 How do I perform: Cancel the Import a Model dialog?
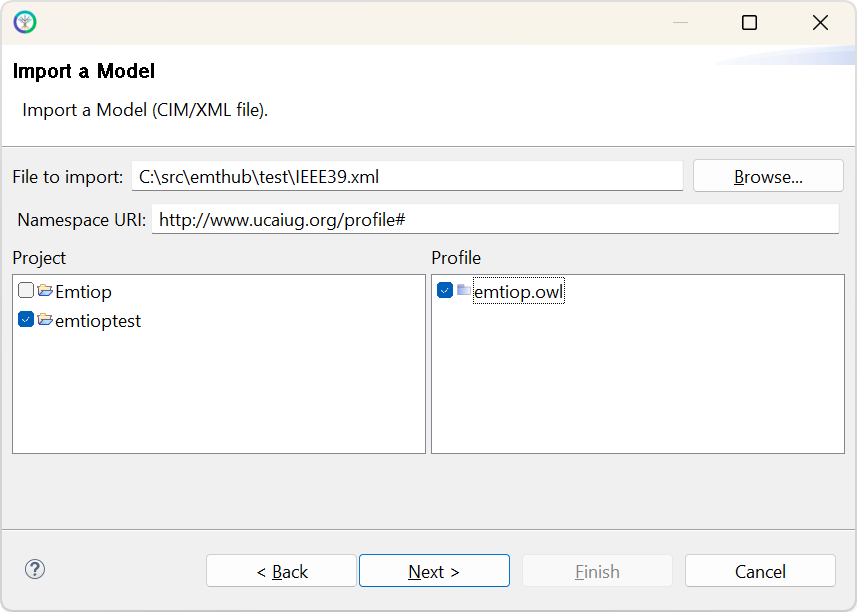click(760, 571)
